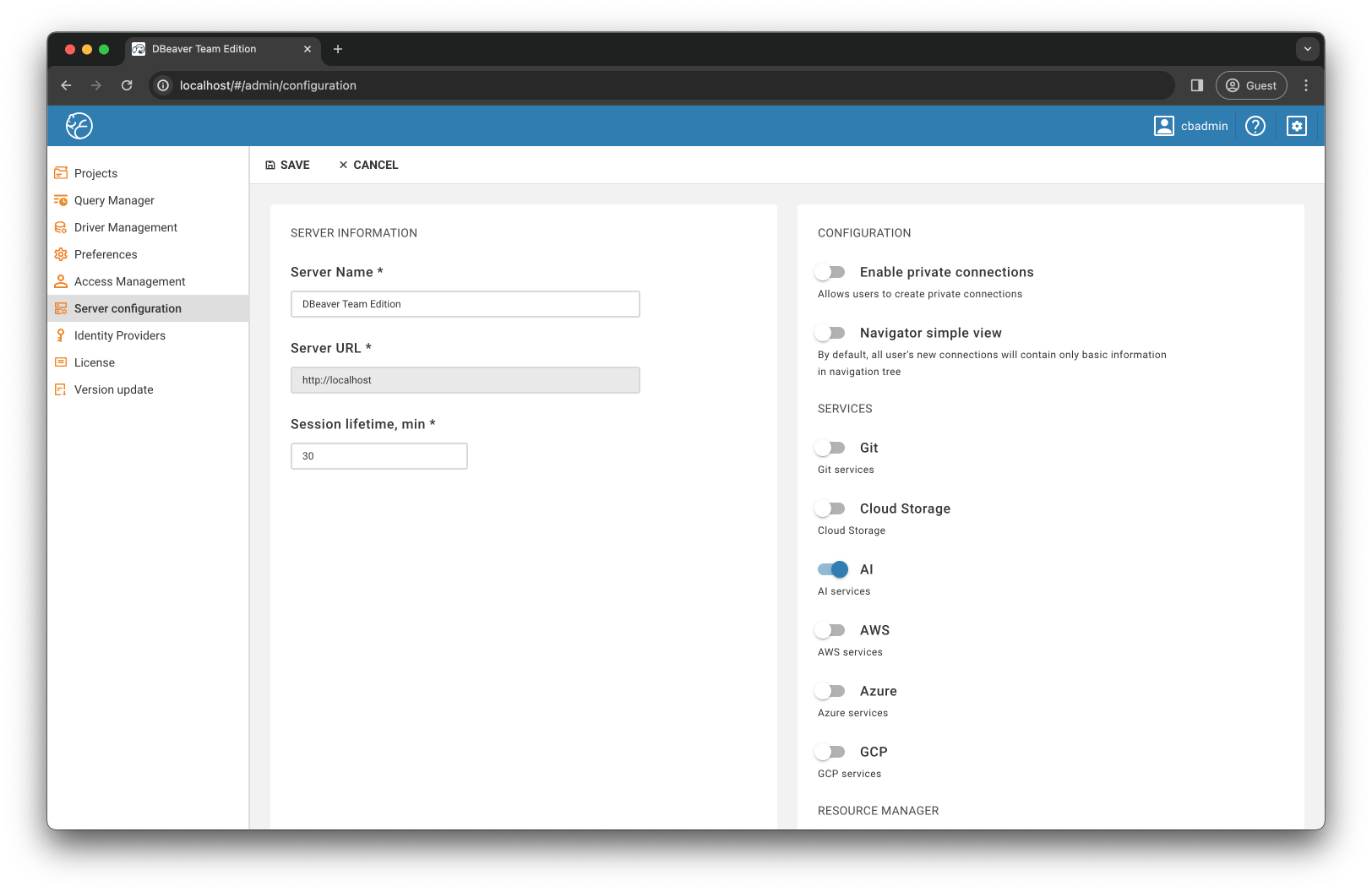Click the save floppy disk icon
1372x892 pixels.
click(270, 166)
